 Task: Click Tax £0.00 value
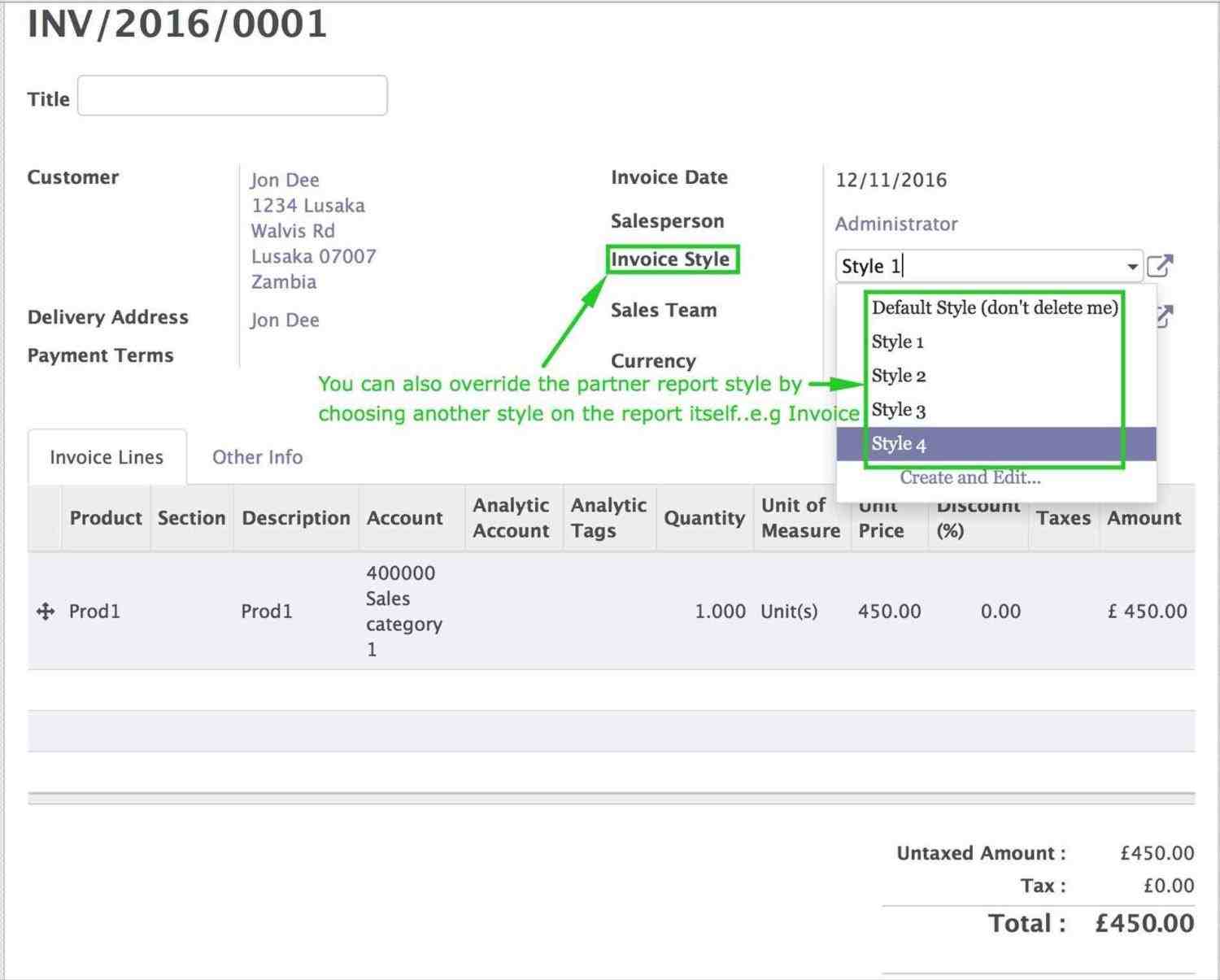pos(1169,886)
